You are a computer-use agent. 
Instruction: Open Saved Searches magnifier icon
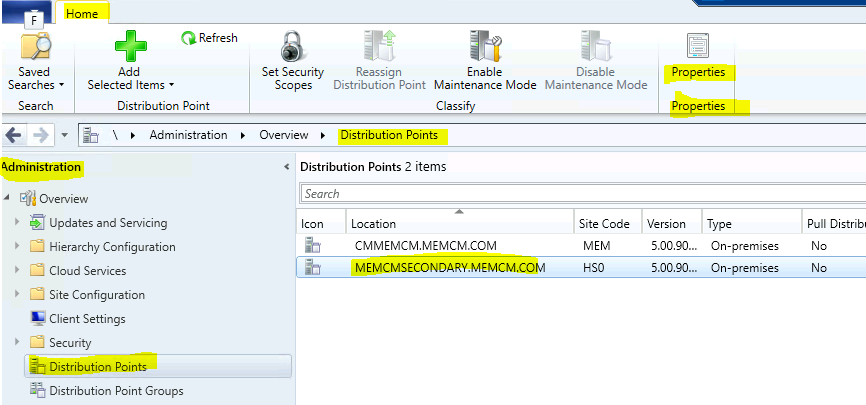(x=36, y=46)
